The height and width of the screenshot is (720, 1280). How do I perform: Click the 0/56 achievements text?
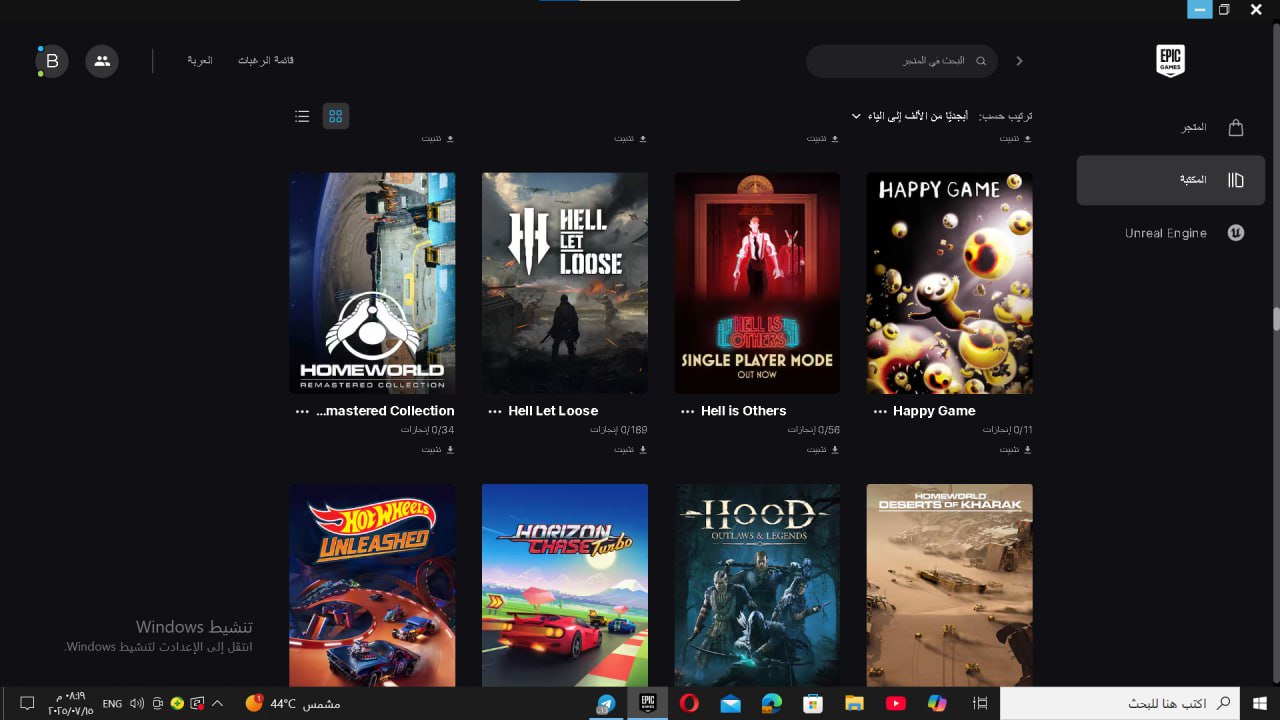[x=814, y=429]
